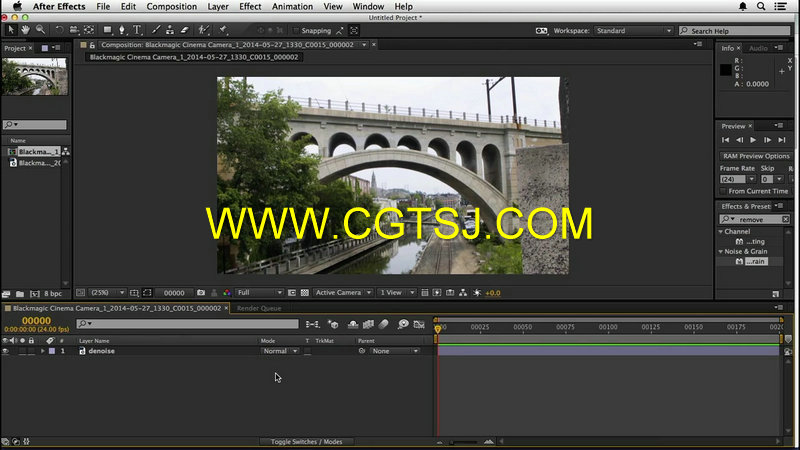Select the Puppet Pin tool
The image size is (800, 450).
223,30
